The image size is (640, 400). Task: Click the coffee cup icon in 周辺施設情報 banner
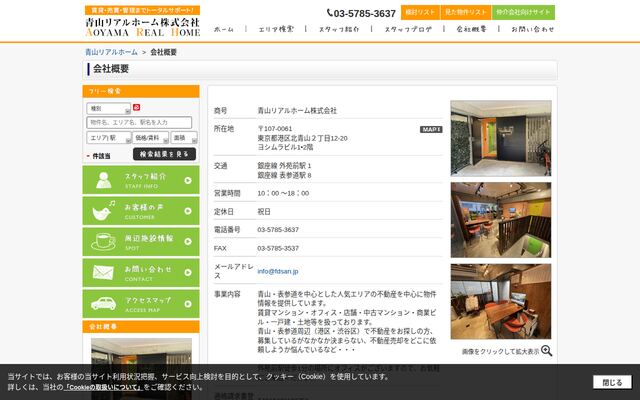point(103,242)
